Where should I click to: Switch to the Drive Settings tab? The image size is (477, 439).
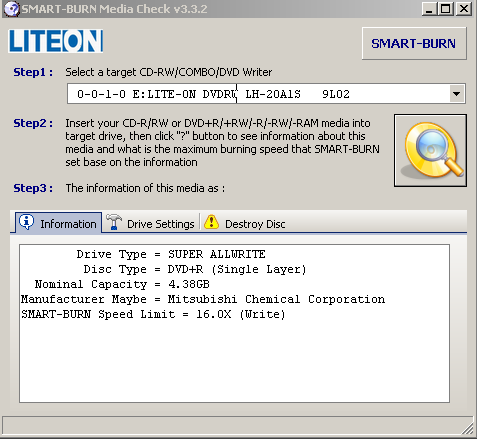click(x=150, y=223)
